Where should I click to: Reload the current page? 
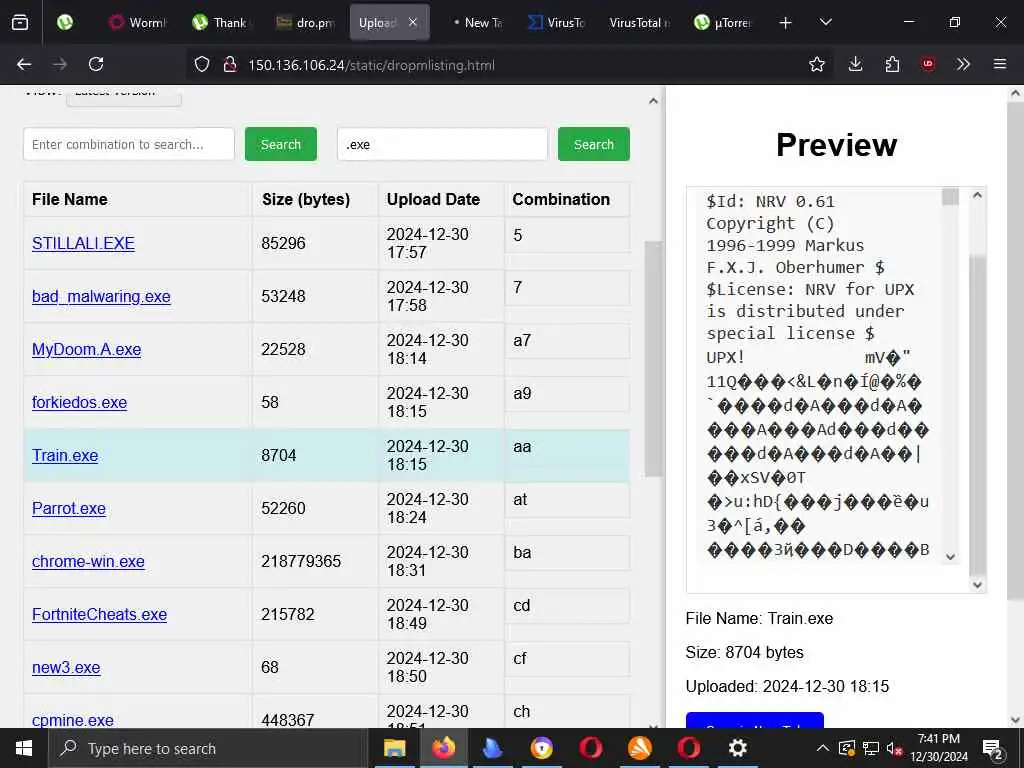(96, 64)
